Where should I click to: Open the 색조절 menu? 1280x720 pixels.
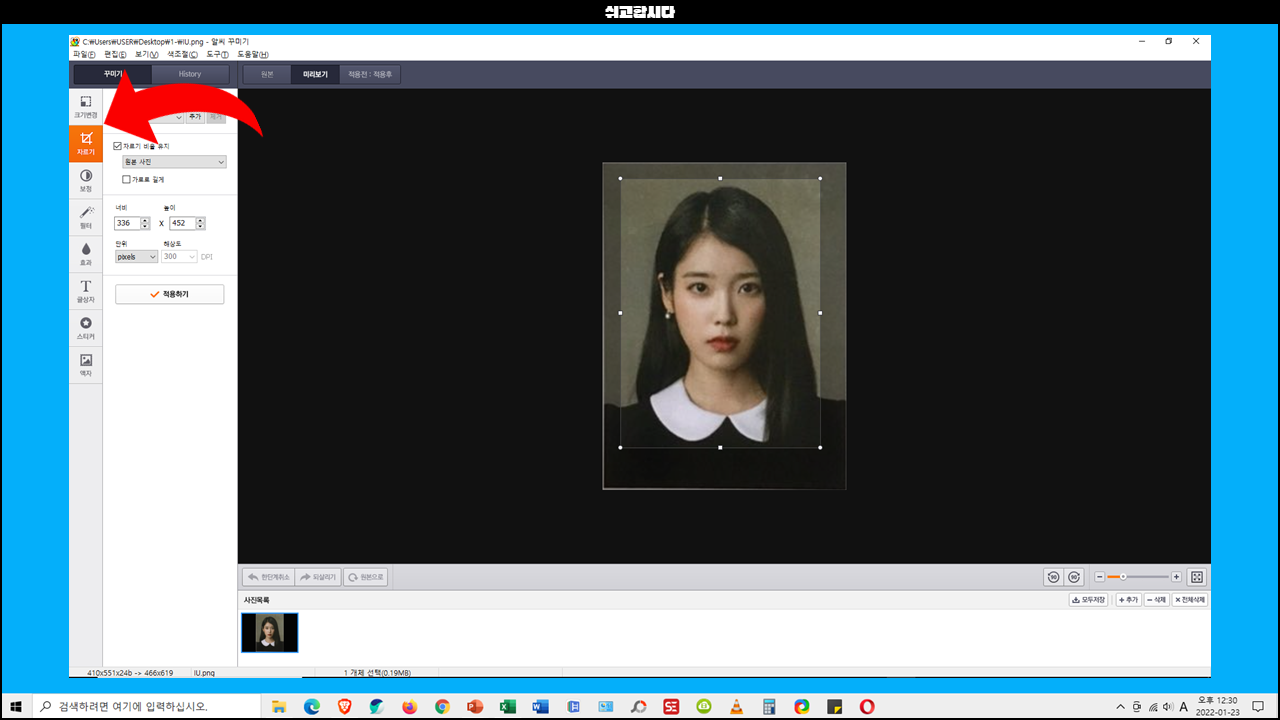(183, 54)
